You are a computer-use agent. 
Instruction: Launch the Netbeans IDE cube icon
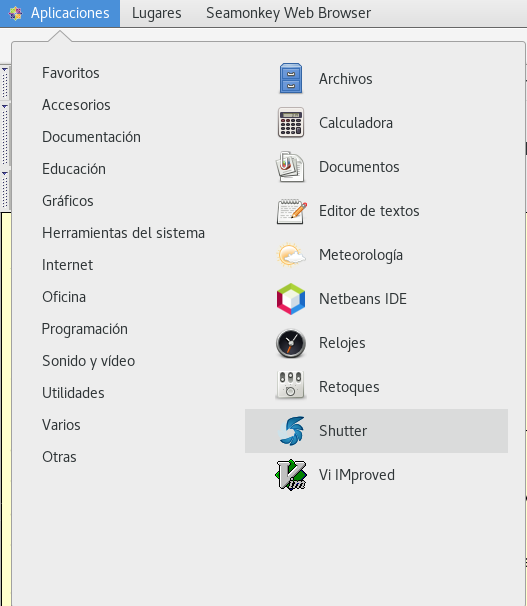pos(291,299)
